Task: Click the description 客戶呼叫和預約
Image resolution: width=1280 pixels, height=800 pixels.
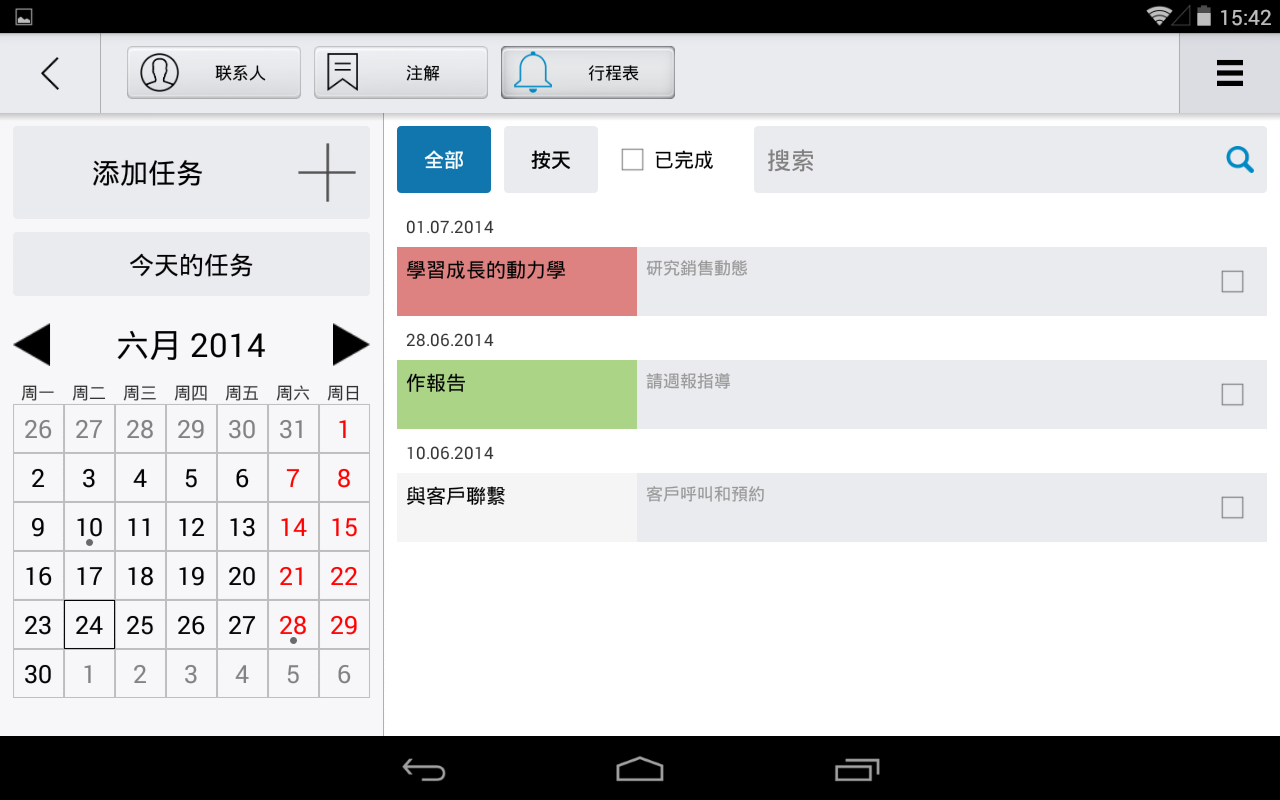Action: coord(706,494)
